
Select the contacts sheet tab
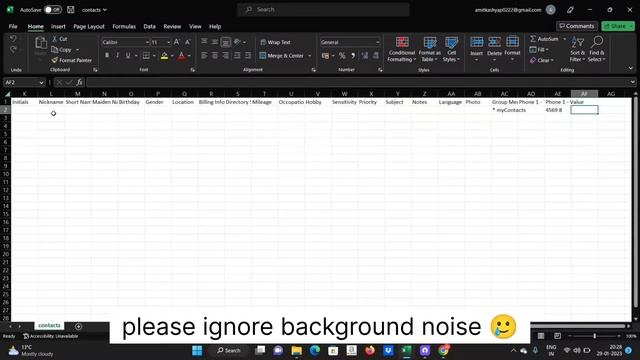point(49,325)
